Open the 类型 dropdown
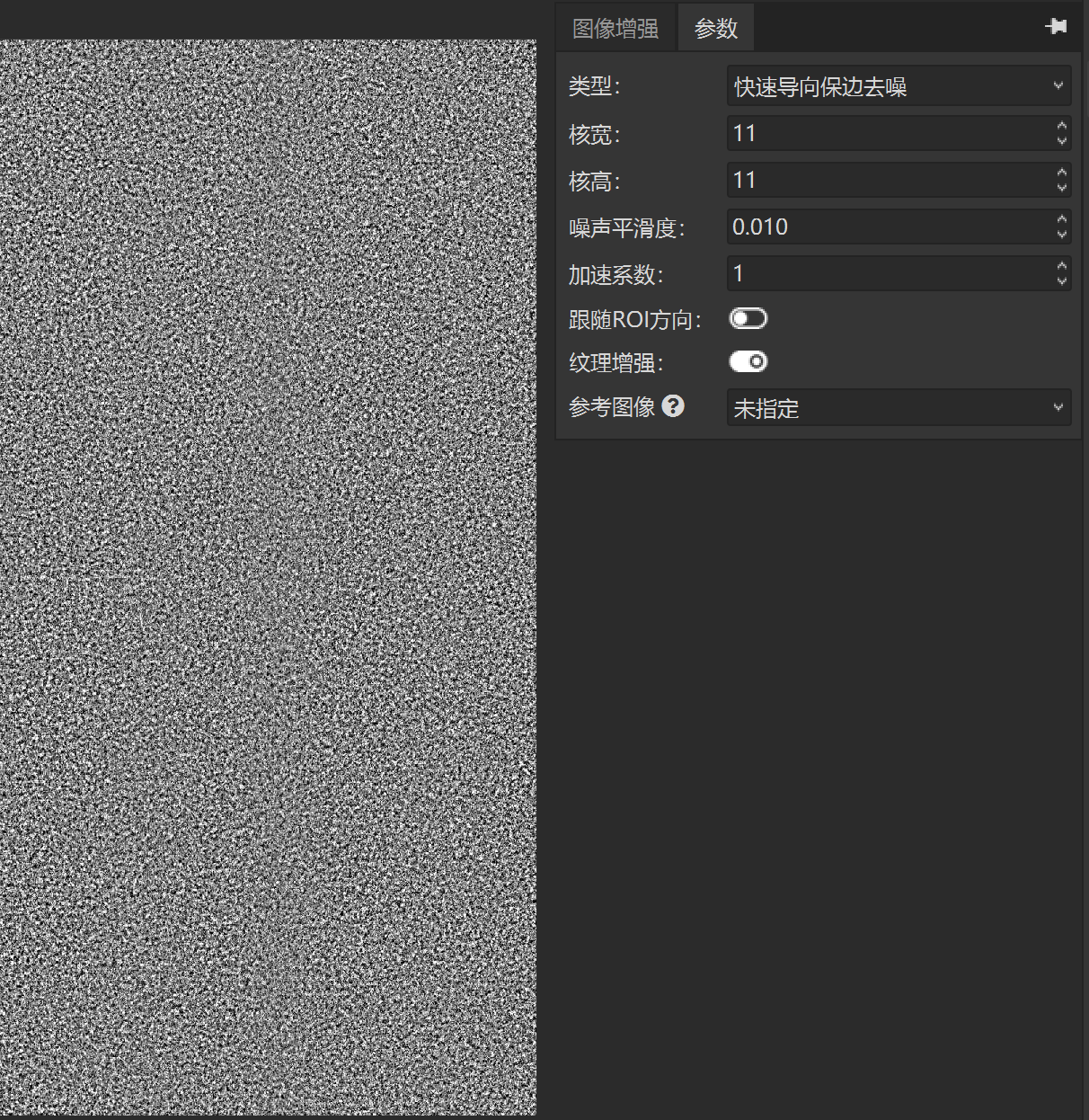Viewport: 1089px width, 1120px height. 899,86
